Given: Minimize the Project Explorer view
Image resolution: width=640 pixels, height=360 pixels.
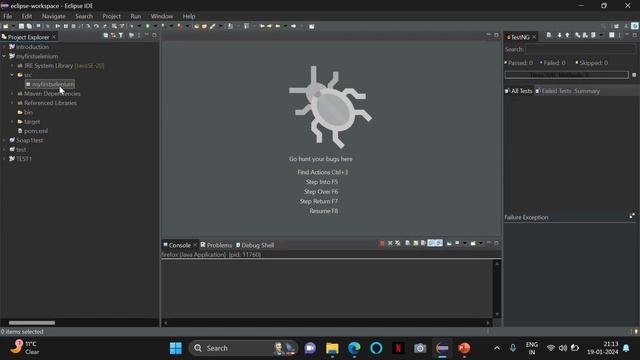Looking at the screenshot, I should [x=147, y=36].
